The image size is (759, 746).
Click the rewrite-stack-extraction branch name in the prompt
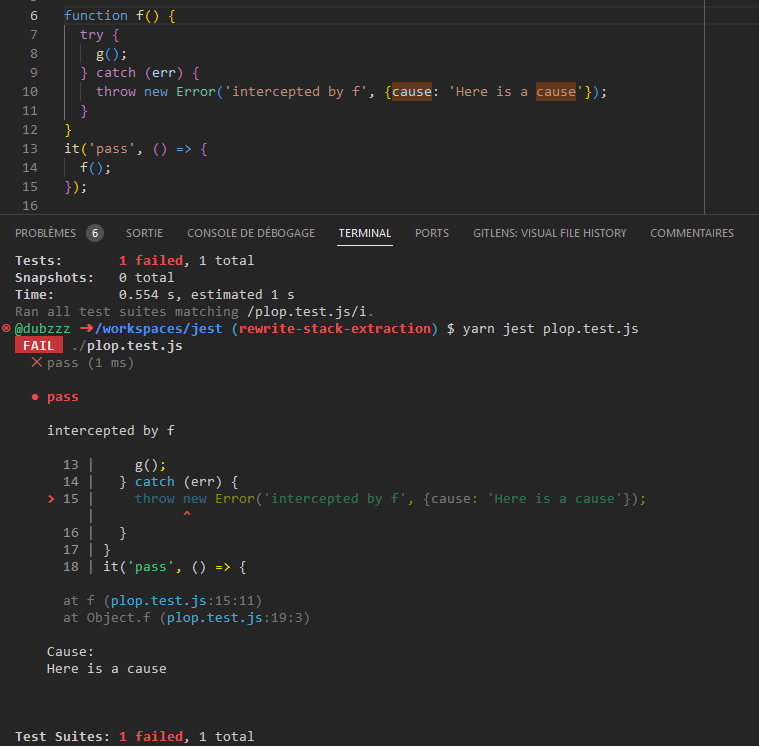[330, 329]
